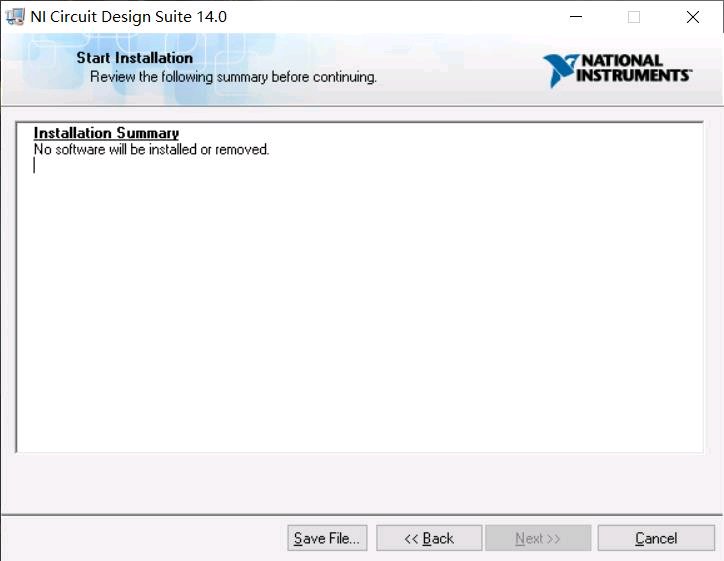Click the disabled Next >> button
The height and width of the screenshot is (561, 724).
point(538,538)
